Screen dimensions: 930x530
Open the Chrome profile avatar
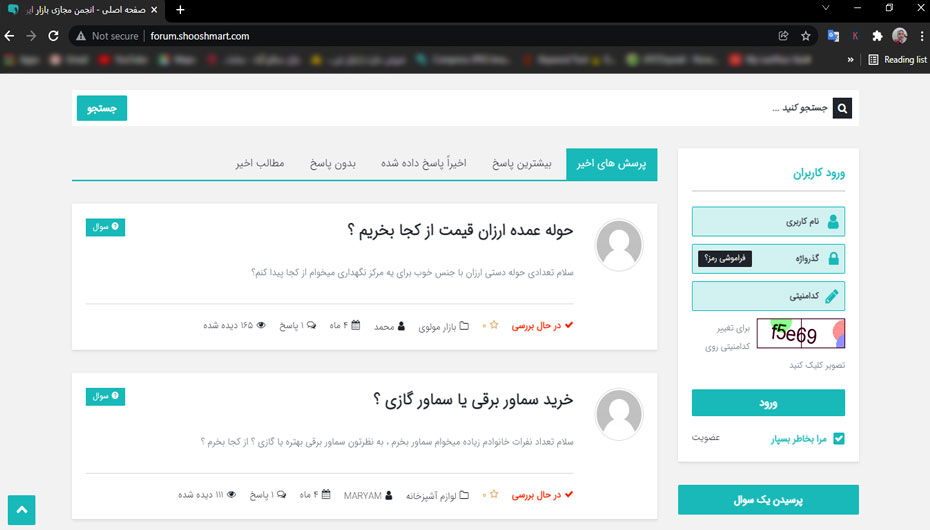[900, 36]
